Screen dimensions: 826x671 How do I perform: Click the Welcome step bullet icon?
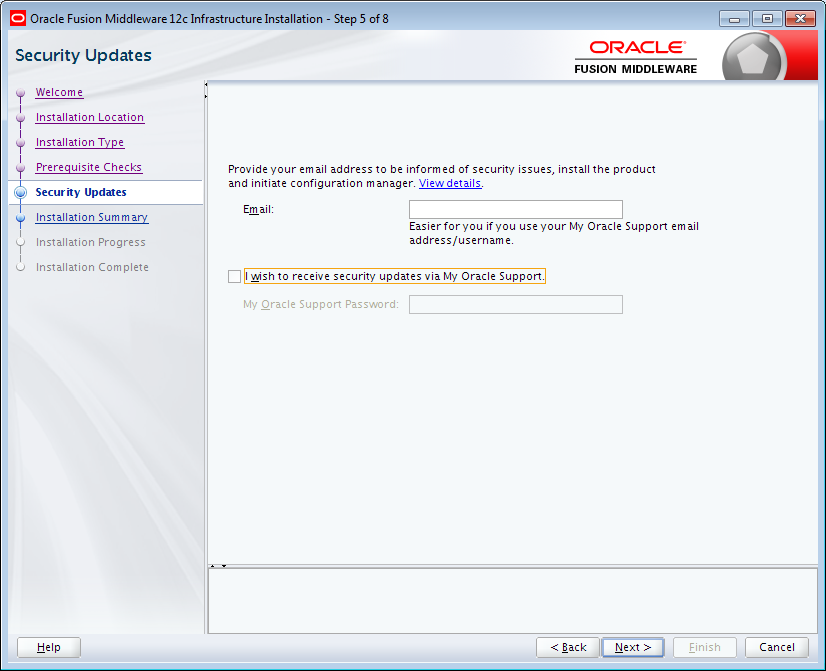(x=20, y=92)
